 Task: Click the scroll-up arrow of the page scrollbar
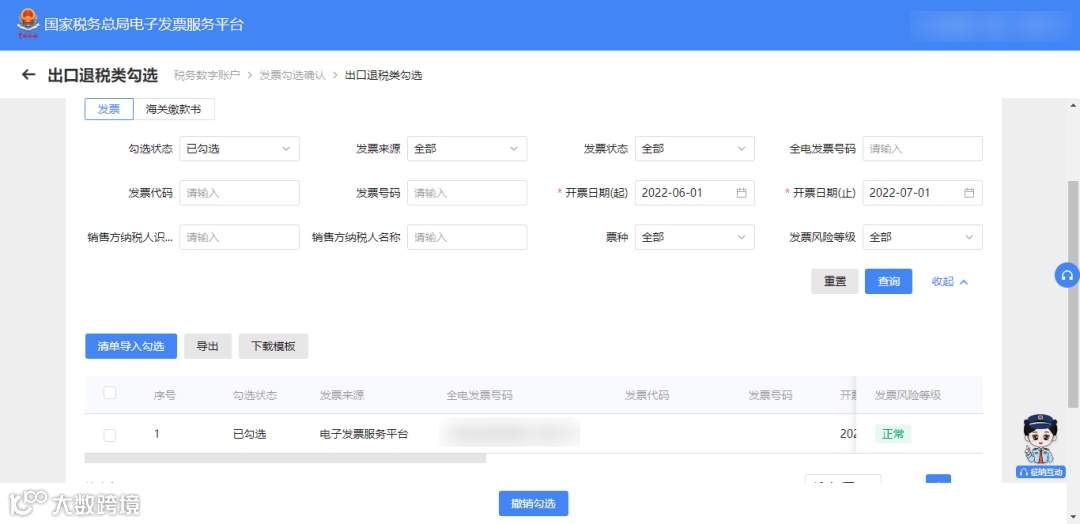click(x=1074, y=105)
